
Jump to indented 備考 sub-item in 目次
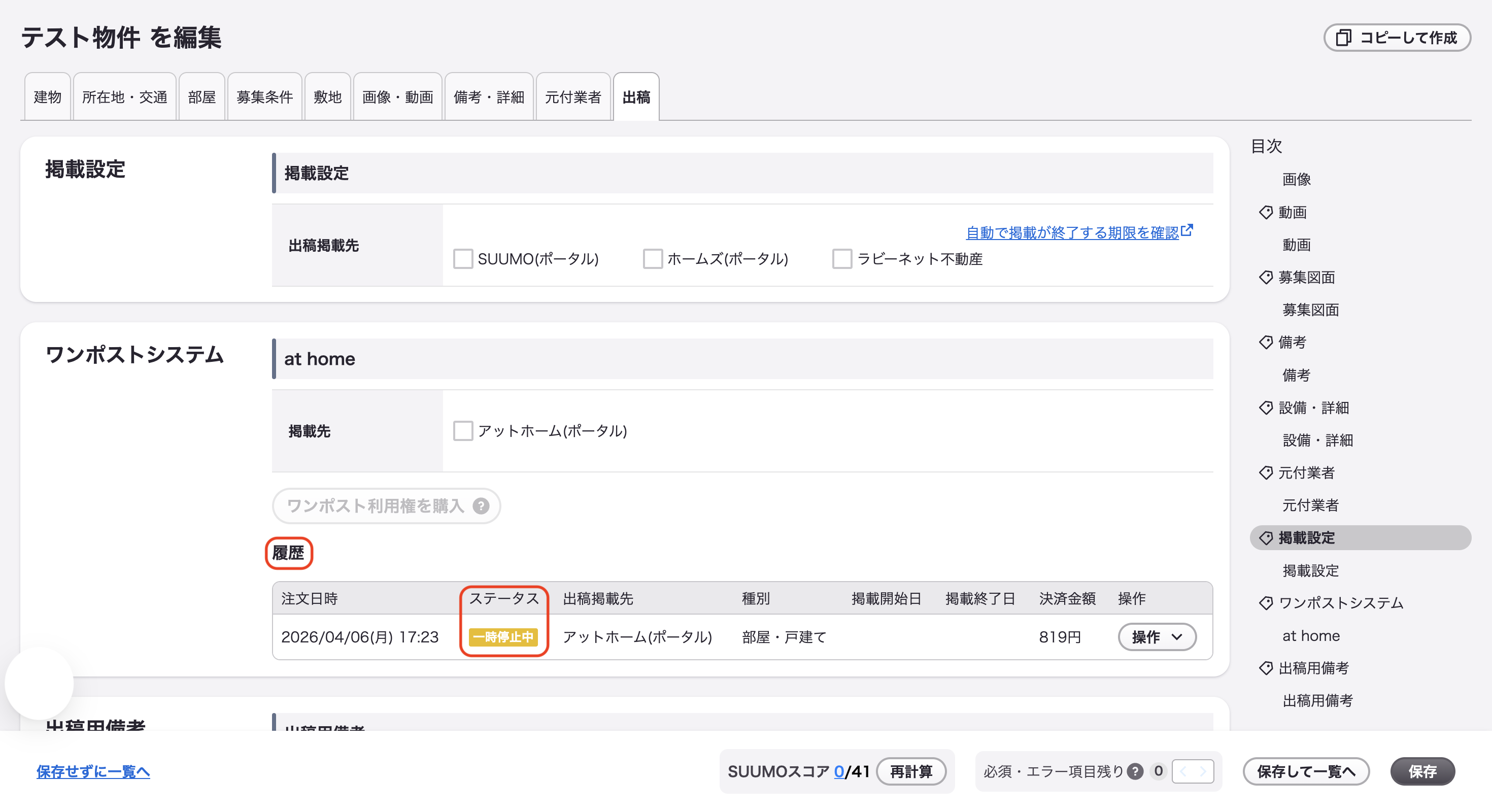[1296, 375]
